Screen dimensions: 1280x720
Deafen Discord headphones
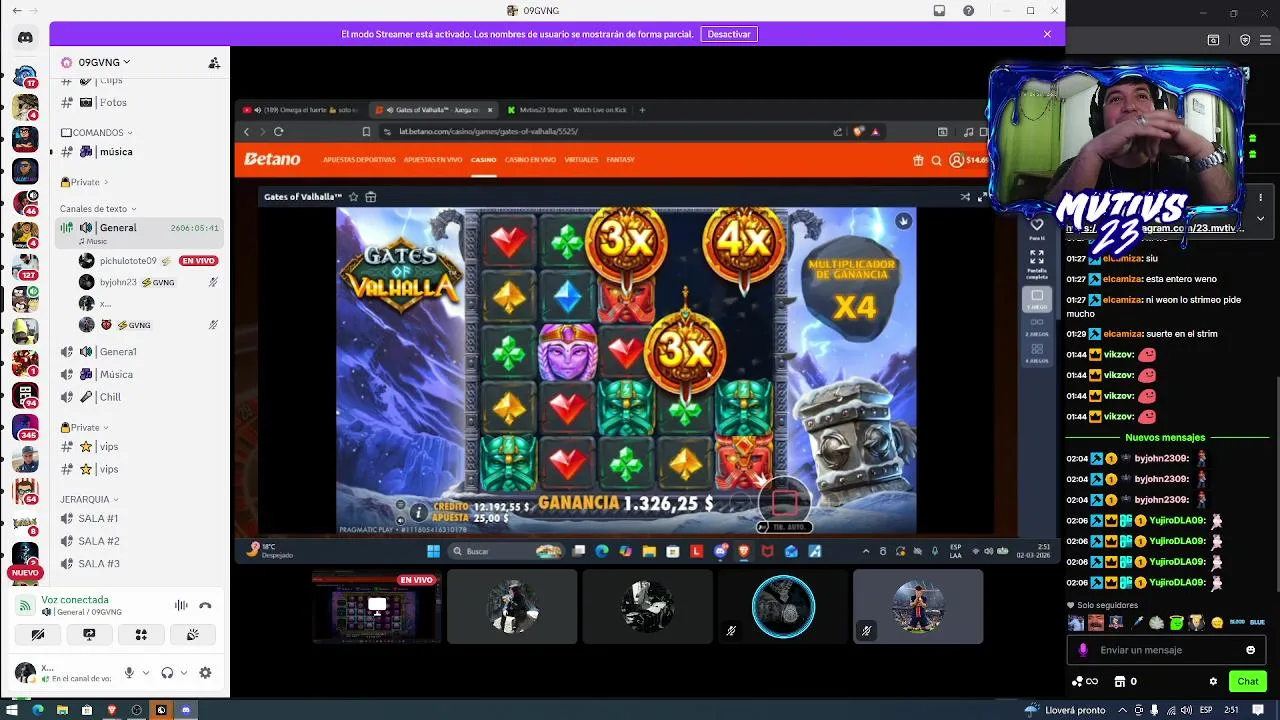coord(167,673)
